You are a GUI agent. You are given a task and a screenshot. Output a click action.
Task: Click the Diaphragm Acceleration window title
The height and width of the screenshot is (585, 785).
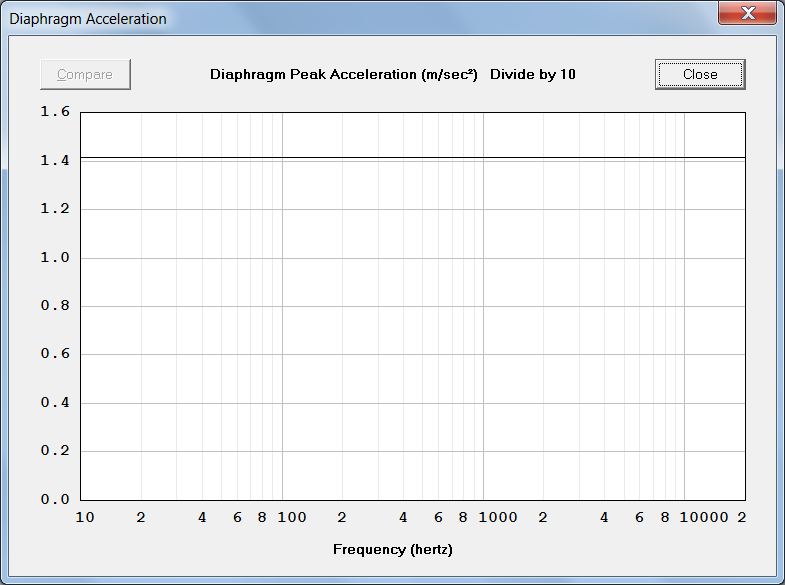click(88, 19)
